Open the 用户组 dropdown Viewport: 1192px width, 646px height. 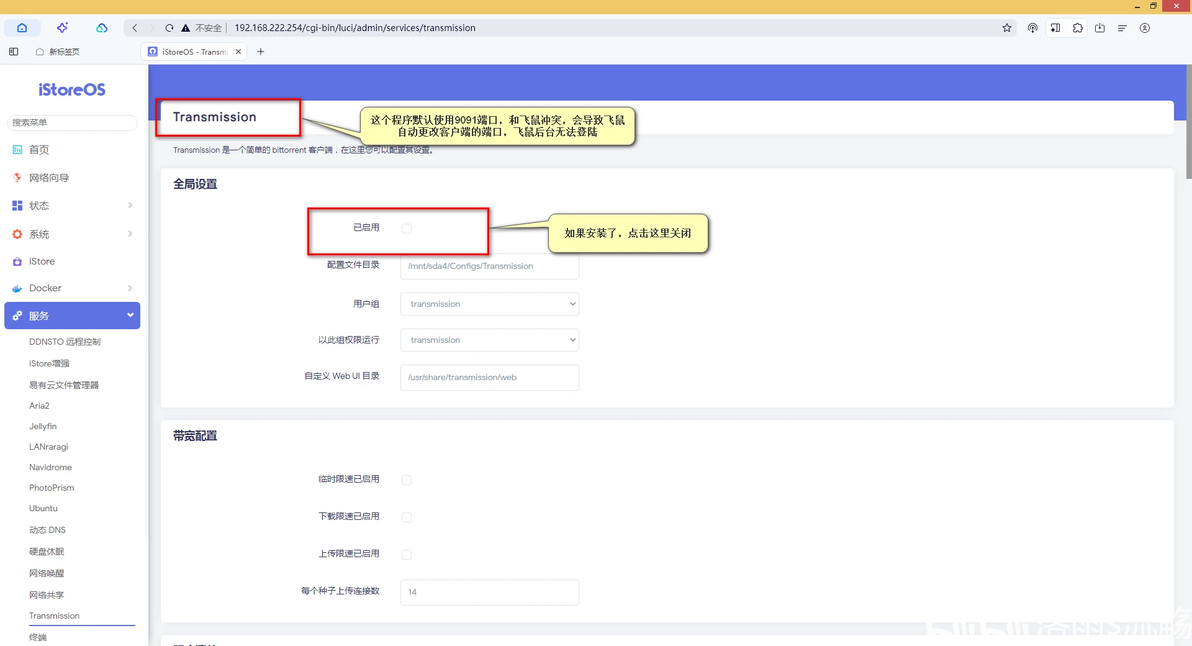click(490, 304)
